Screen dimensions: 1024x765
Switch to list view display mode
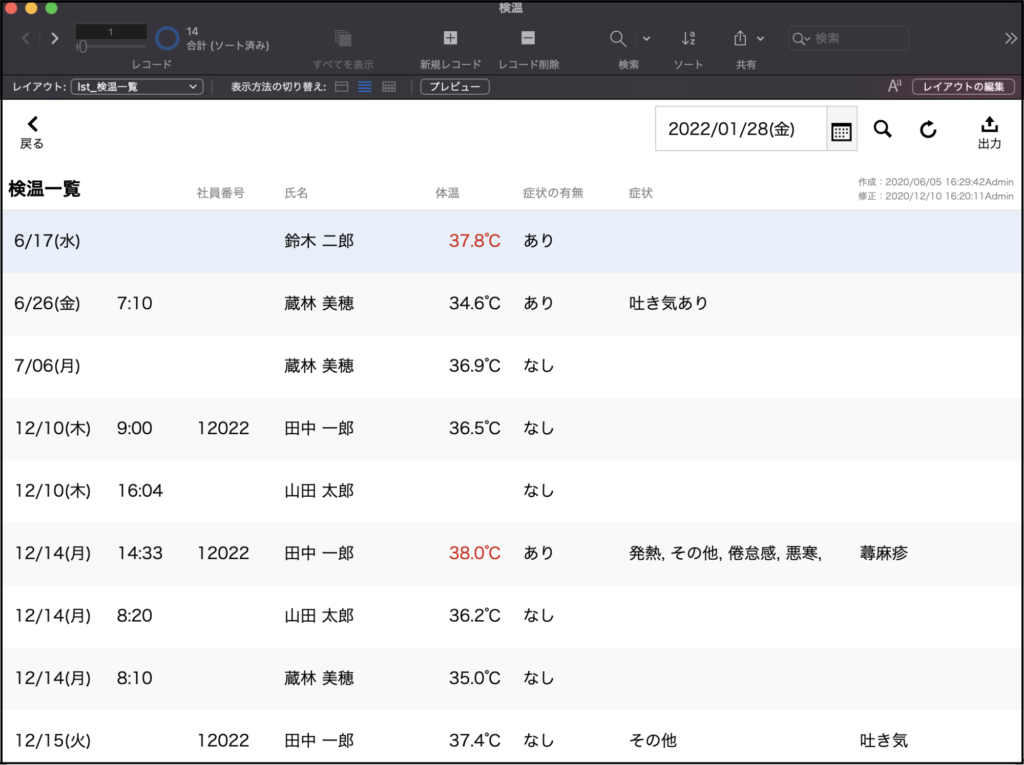(365, 87)
